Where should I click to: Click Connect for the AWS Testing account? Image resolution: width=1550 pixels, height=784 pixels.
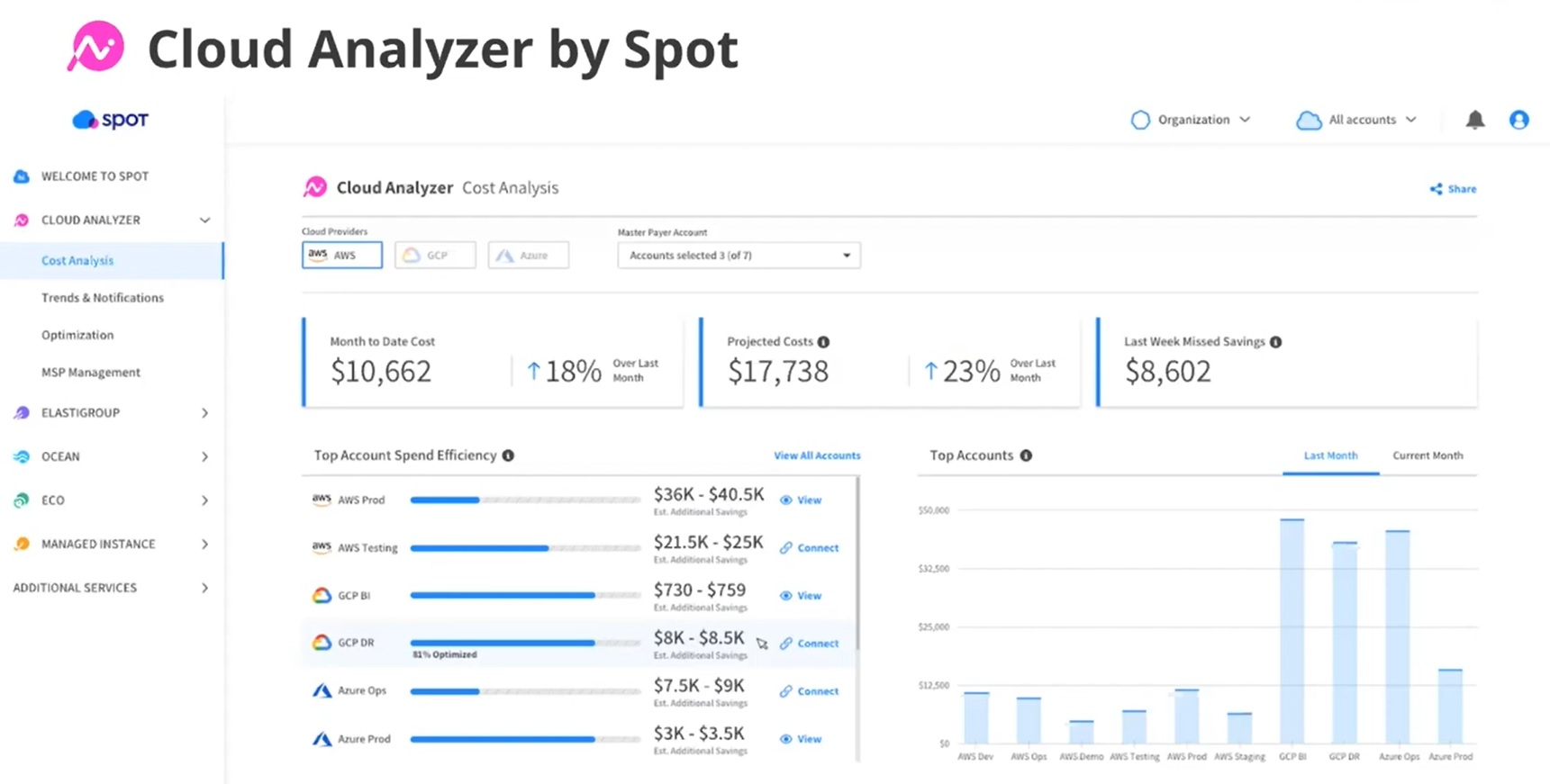(x=810, y=548)
